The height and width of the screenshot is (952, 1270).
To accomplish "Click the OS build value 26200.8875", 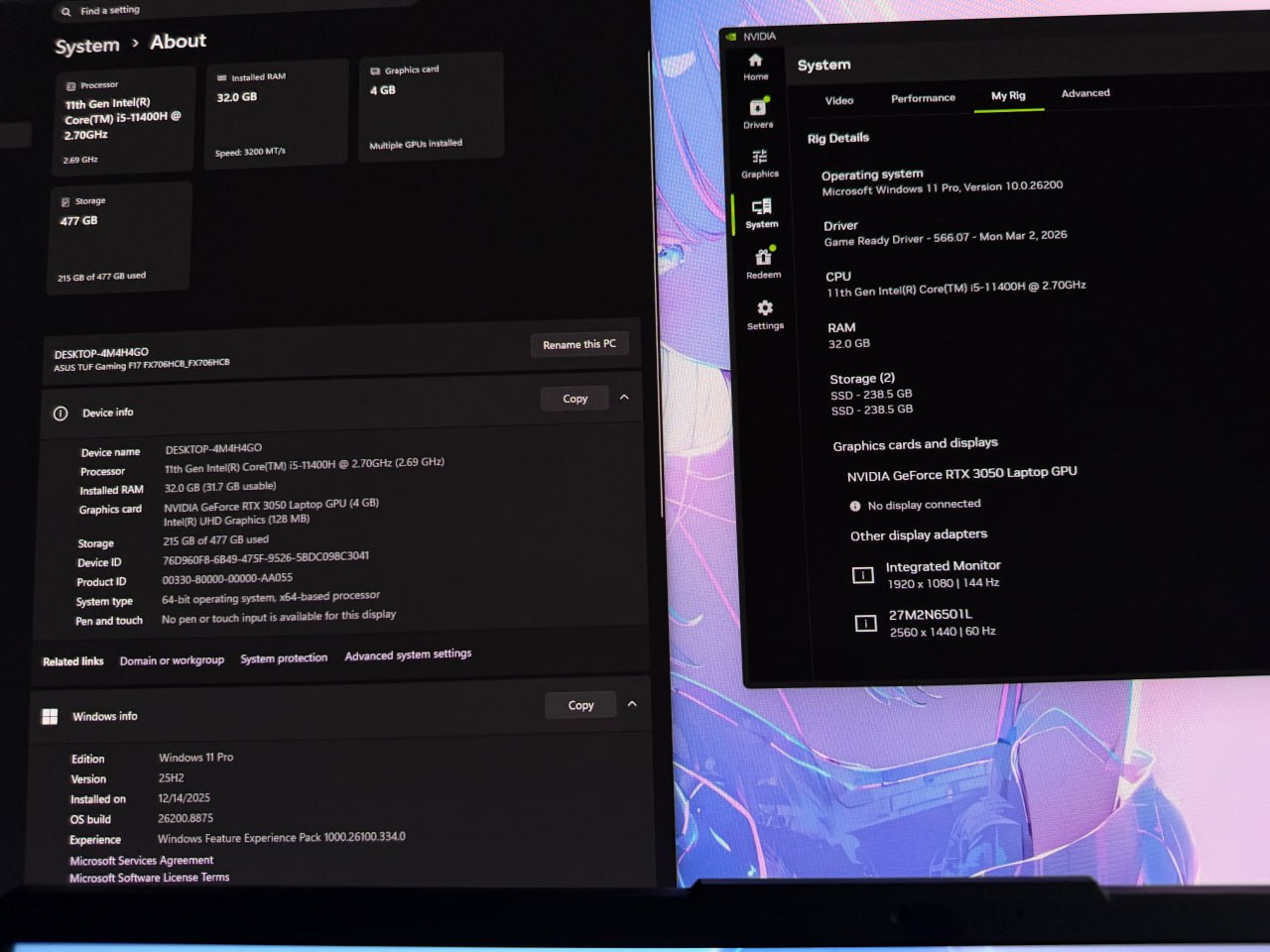I will [x=186, y=819].
